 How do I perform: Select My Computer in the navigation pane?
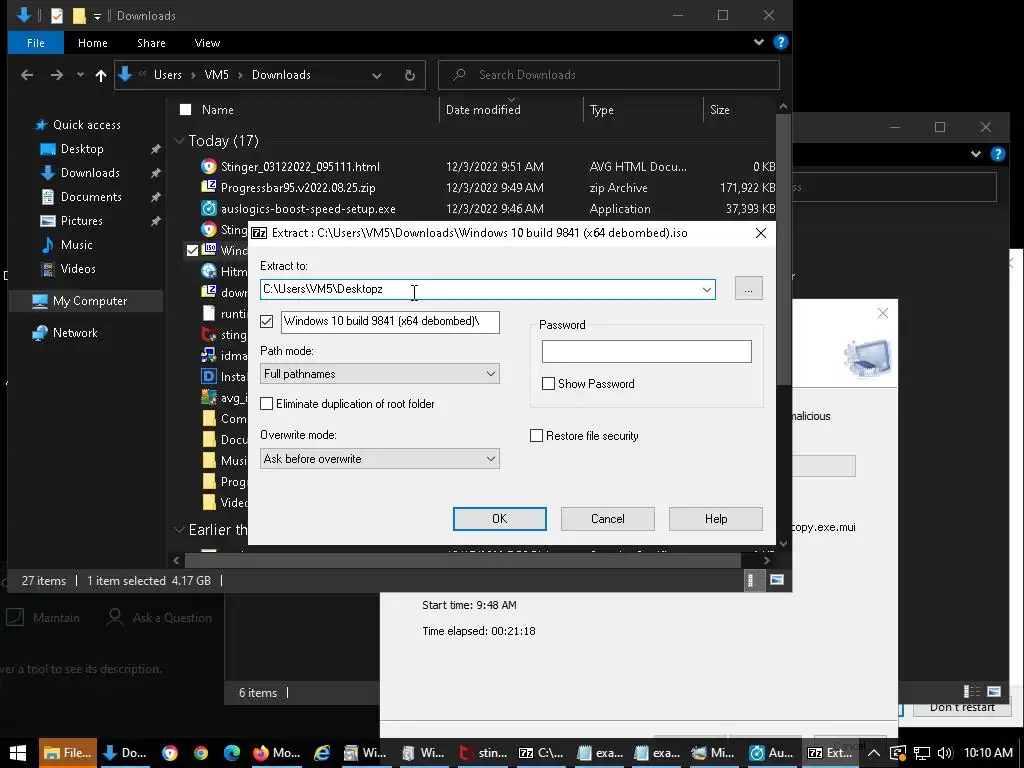(x=90, y=301)
